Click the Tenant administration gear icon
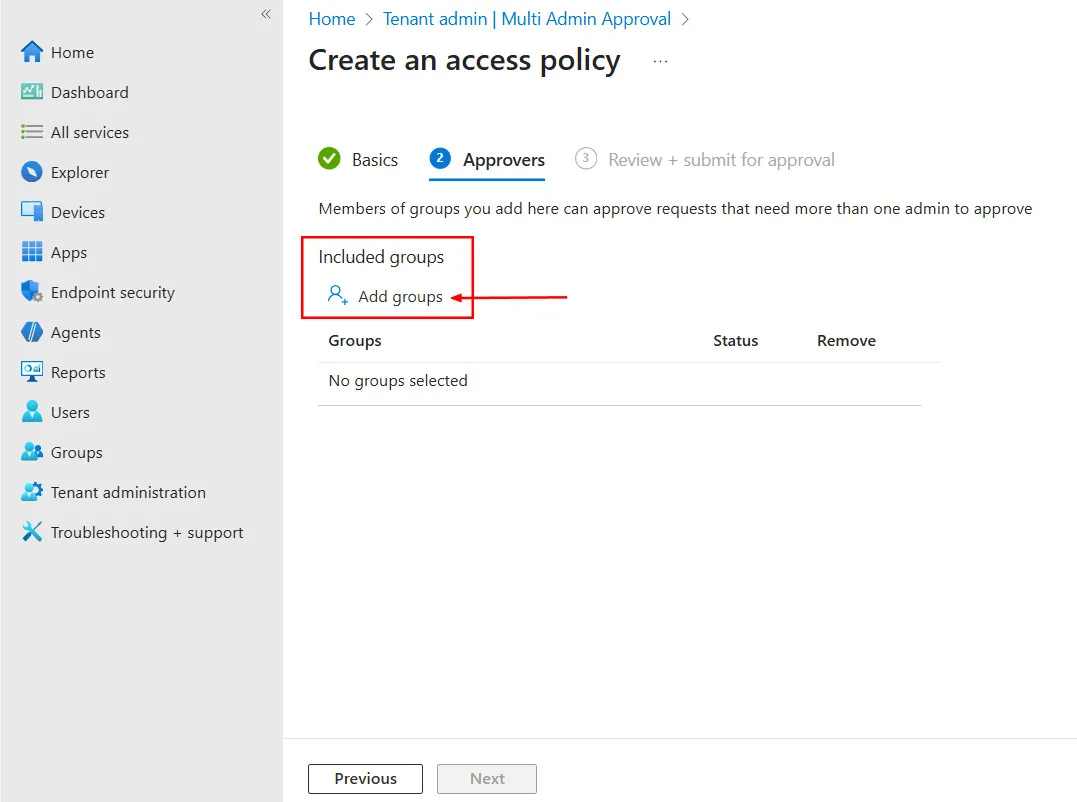 (x=32, y=492)
